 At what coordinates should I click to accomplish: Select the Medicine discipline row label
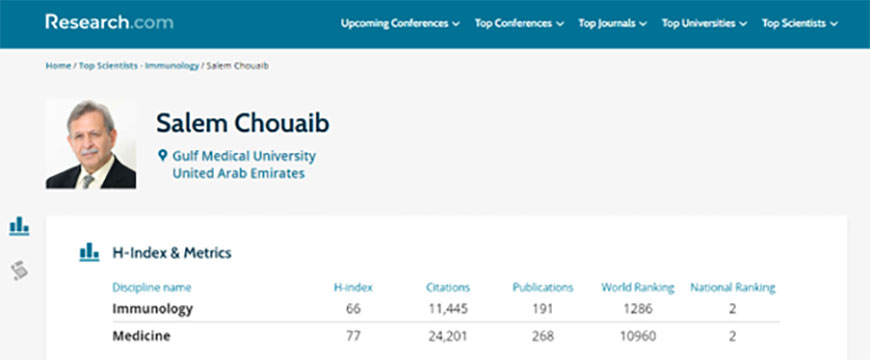(x=141, y=336)
